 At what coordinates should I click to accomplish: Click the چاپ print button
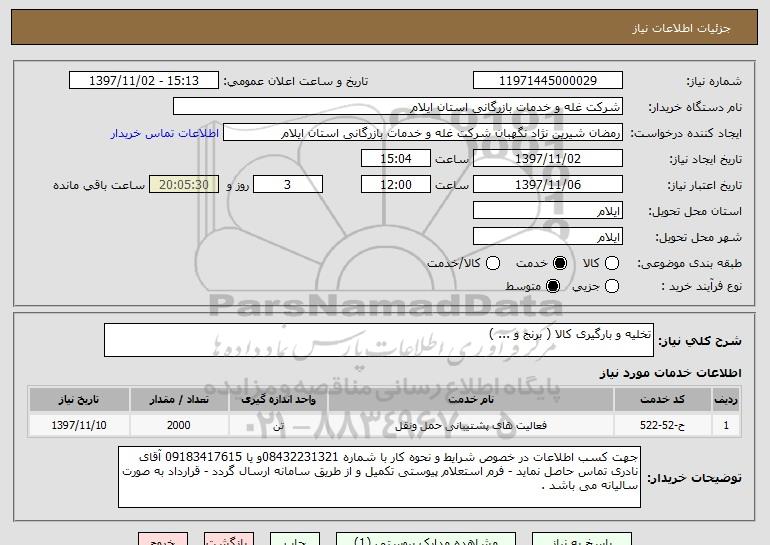pyautogui.click(x=295, y=539)
